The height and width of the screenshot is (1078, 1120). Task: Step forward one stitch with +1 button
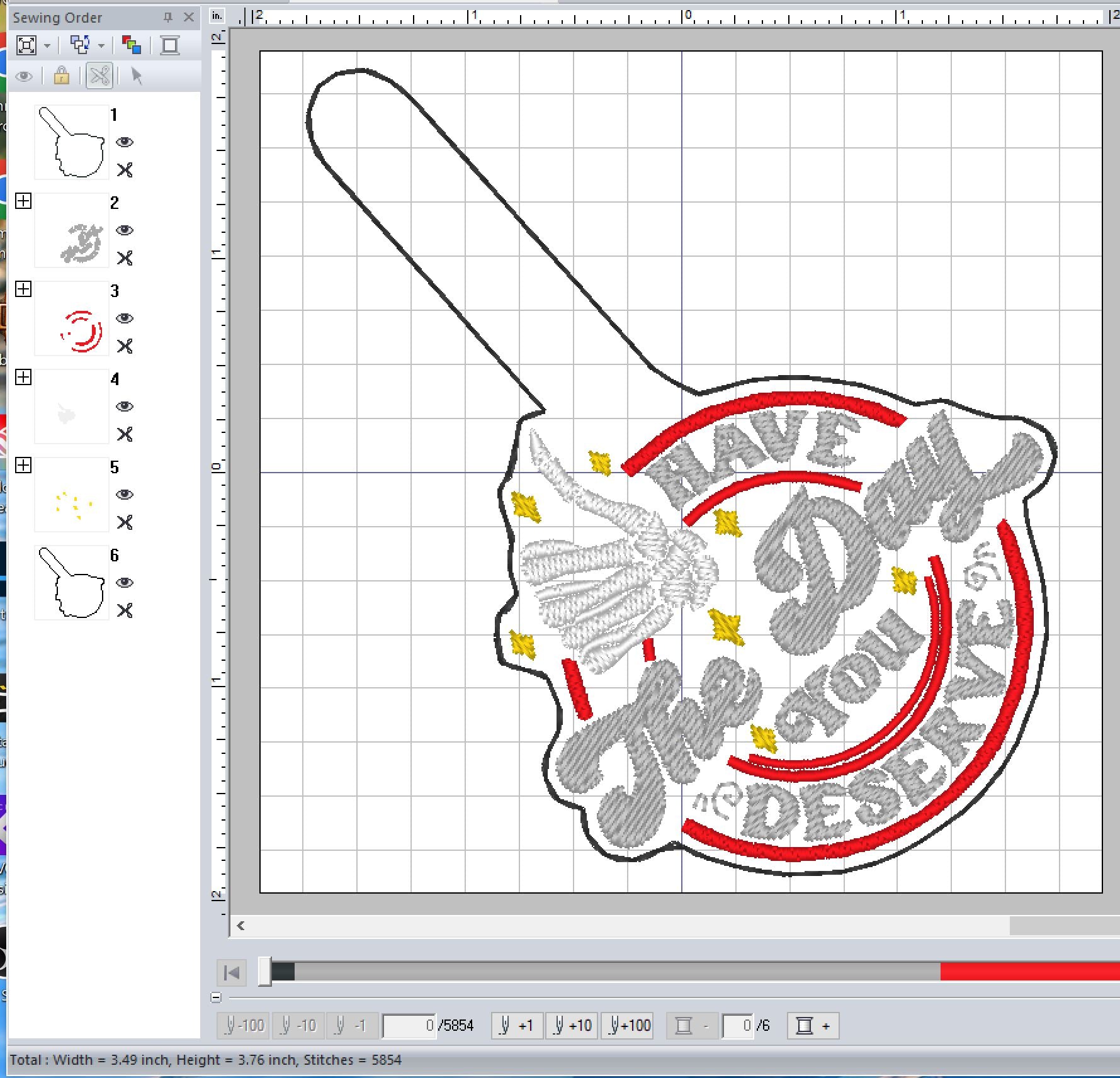click(517, 1026)
